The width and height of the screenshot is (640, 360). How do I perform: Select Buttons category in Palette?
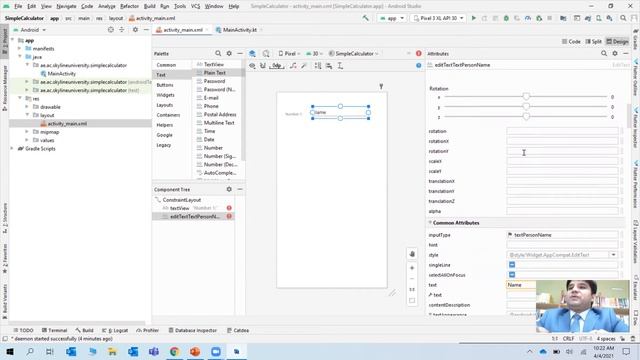(x=165, y=85)
